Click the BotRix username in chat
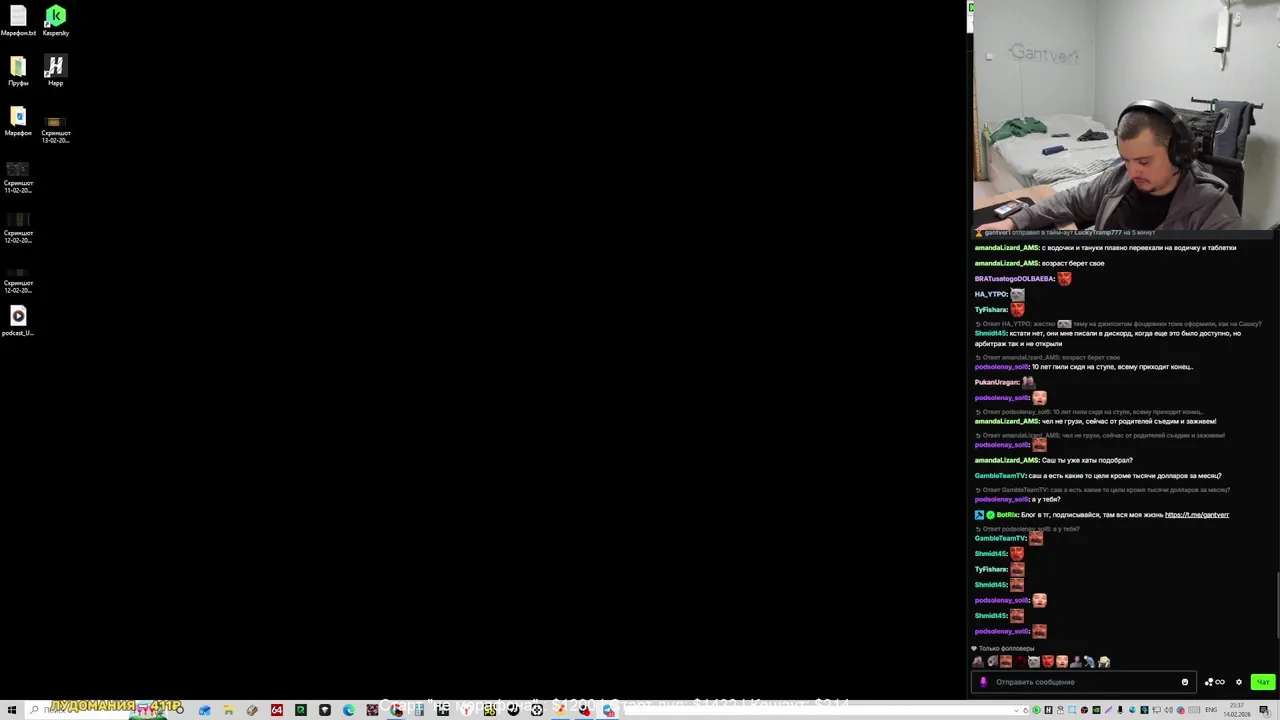 click(1007, 515)
